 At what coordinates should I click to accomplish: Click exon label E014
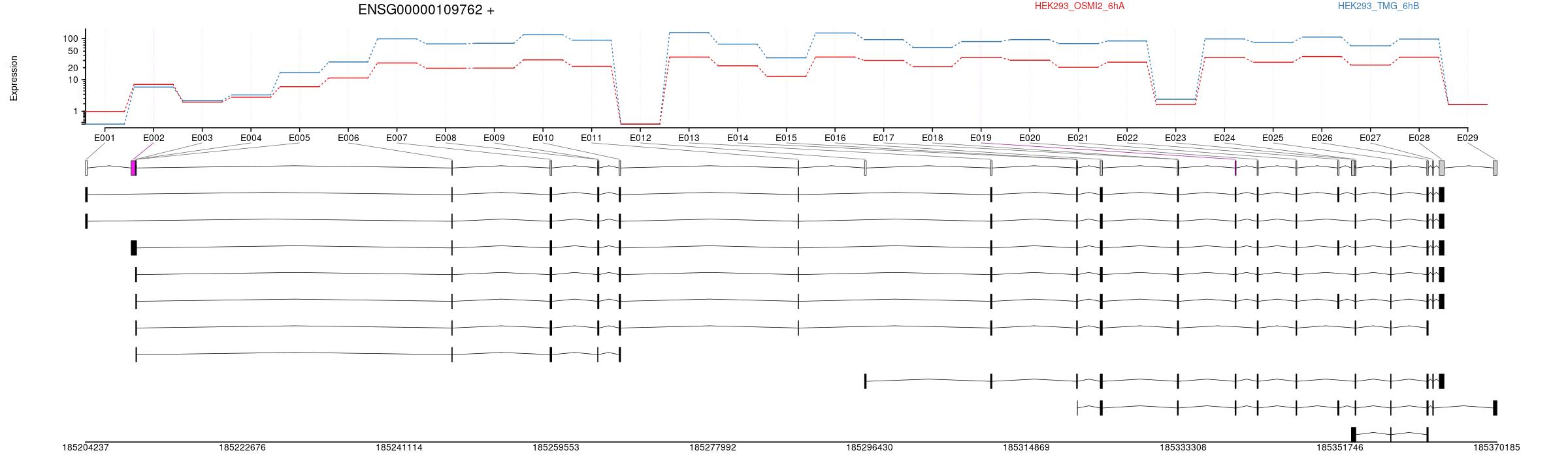(738, 138)
